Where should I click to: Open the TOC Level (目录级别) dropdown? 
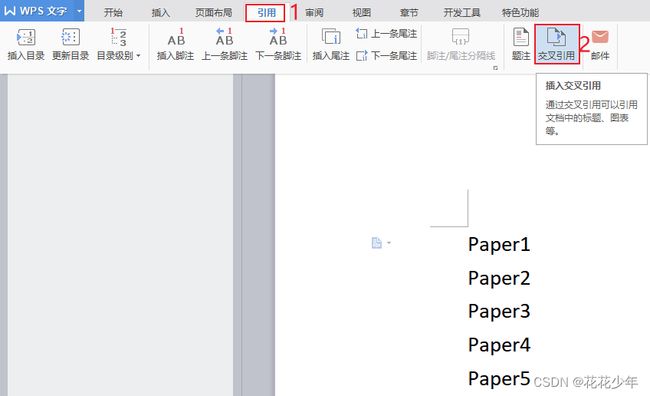click(x=119, y=45)
